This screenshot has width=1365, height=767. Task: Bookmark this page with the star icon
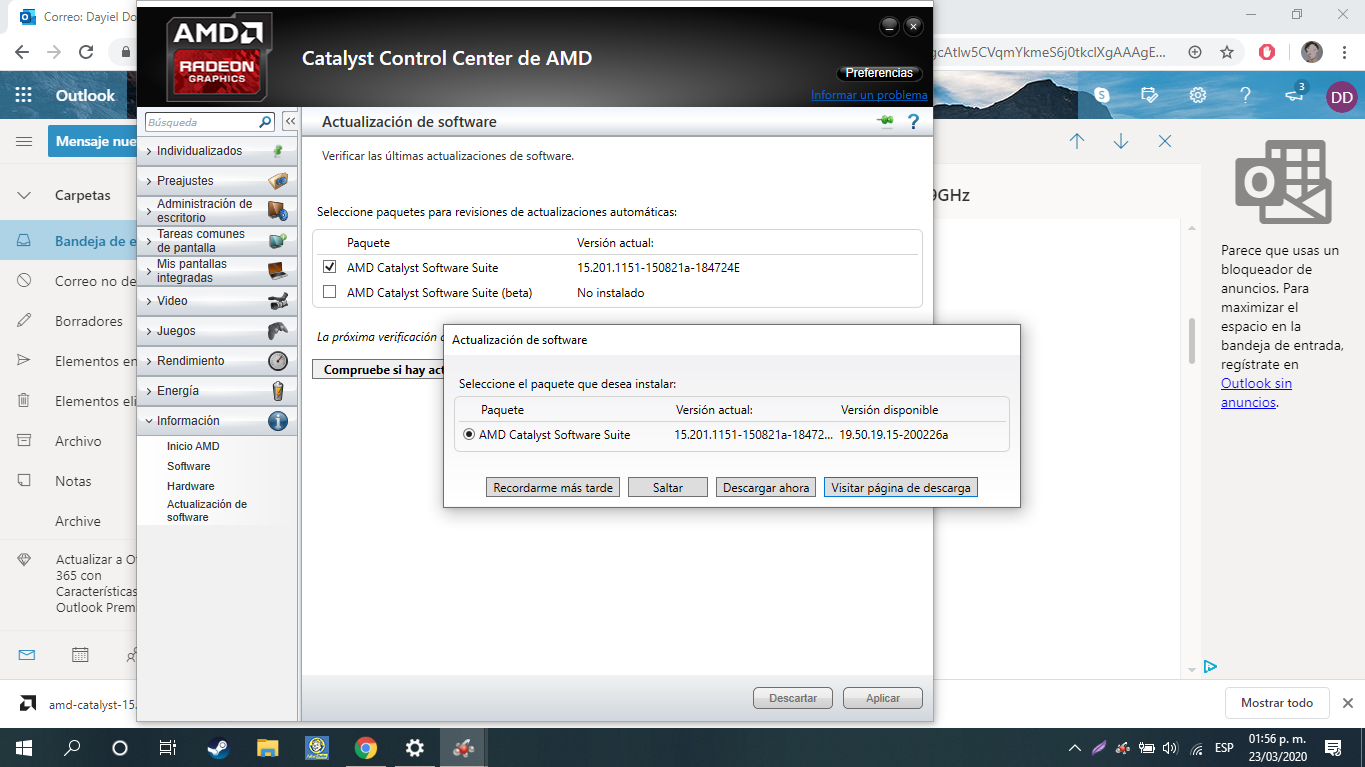pyautogui.click(x=1227, y=52)
